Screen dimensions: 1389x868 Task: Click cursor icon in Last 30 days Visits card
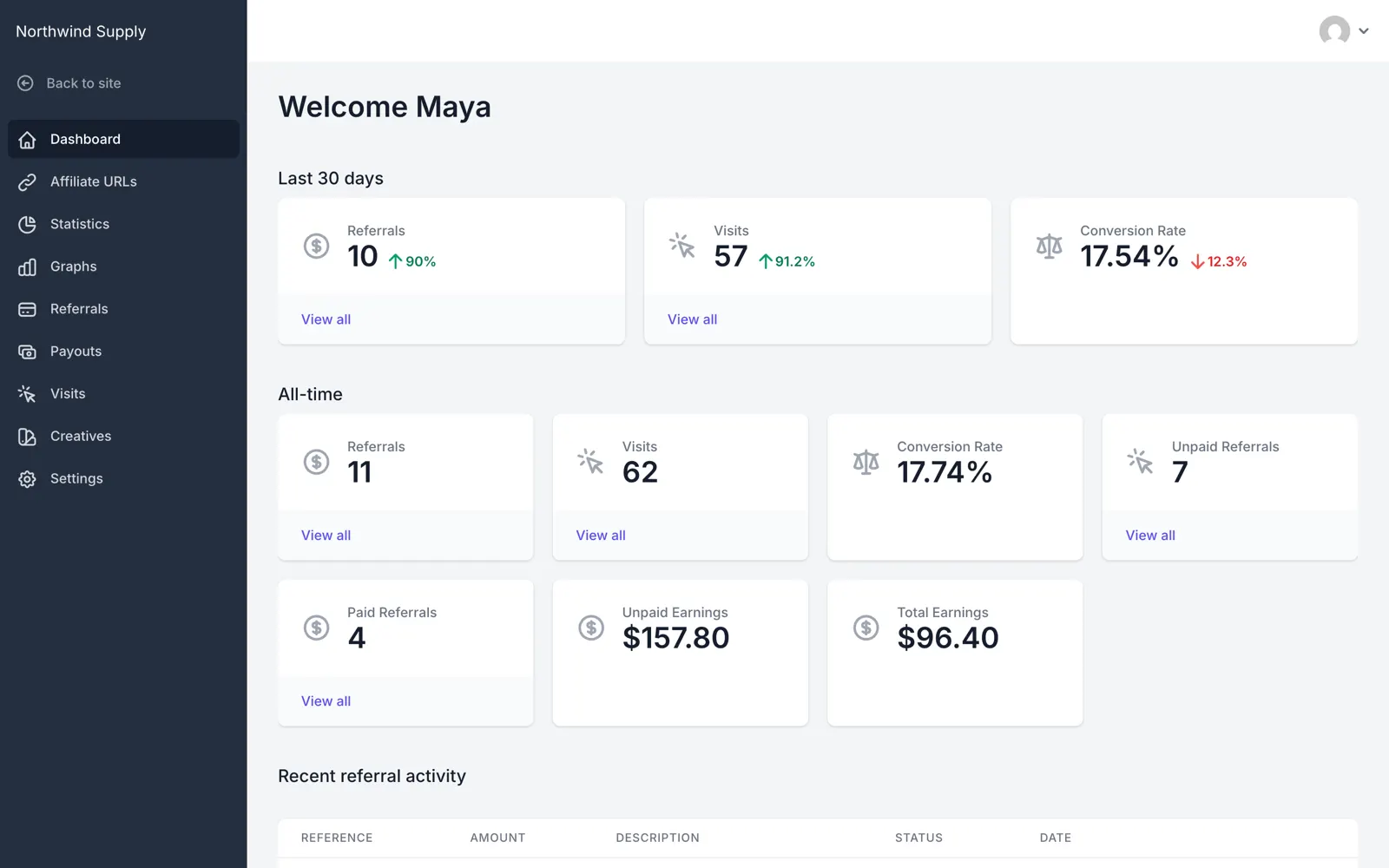point(682,246)
